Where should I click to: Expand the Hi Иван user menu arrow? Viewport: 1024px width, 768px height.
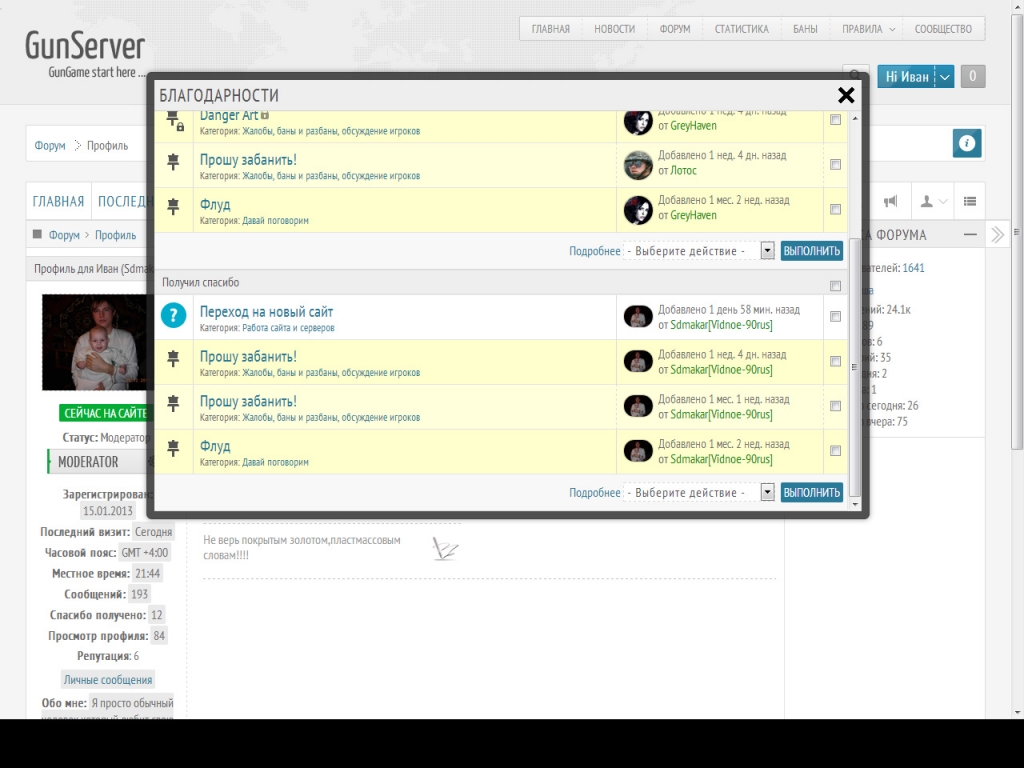click(x=944, y=76)
